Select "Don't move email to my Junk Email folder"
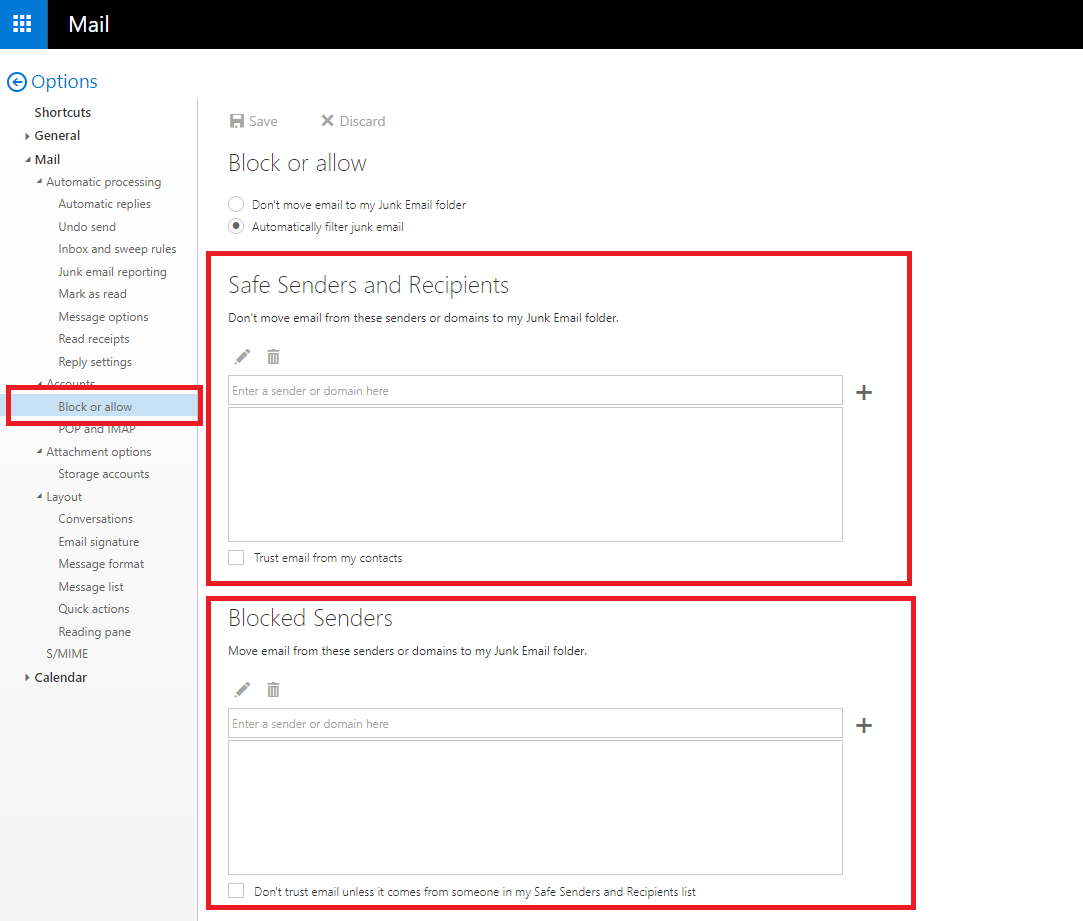The image size is (1083, 921). pos(236,204)
